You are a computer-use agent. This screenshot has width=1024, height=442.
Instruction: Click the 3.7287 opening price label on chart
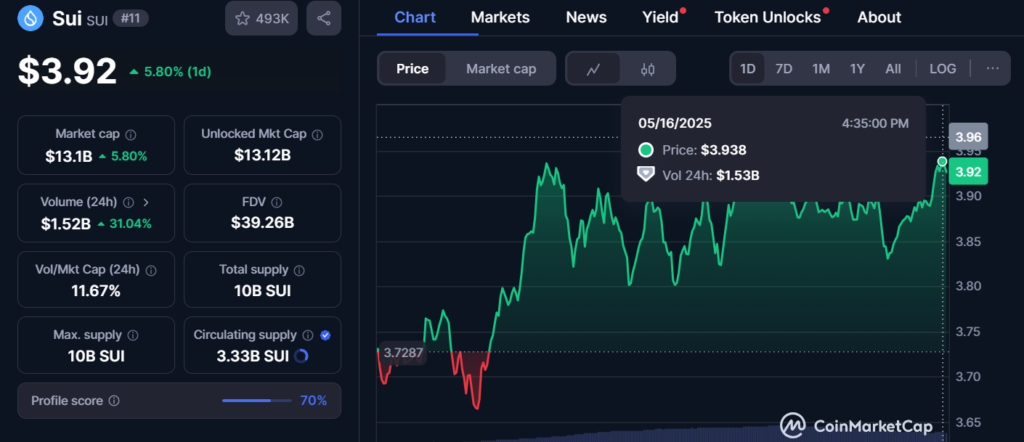tap(403, 353)
